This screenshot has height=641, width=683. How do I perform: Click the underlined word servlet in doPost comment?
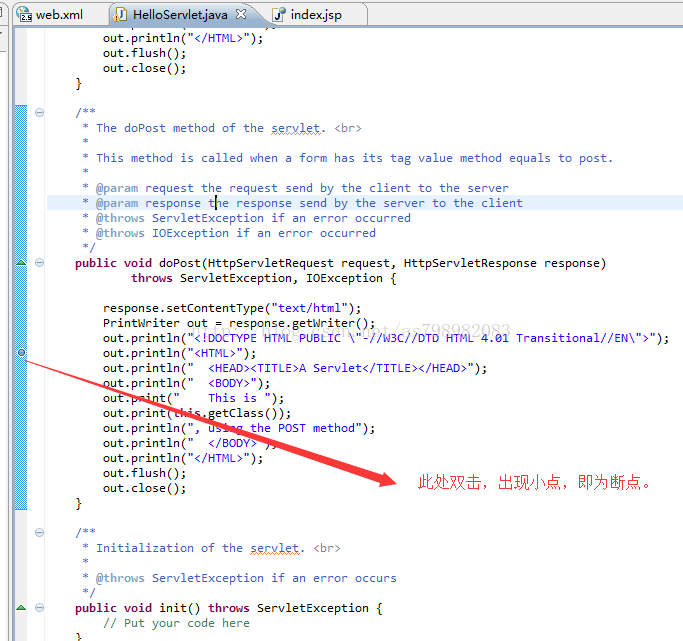tap(296, 128)
